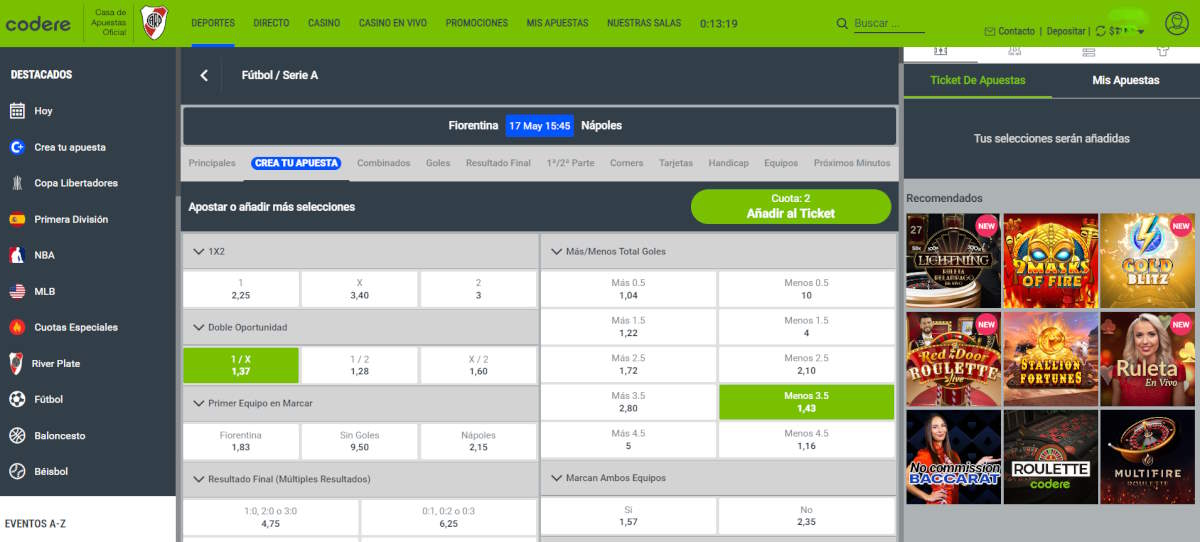Switch to the Mis Apuestas tab
The width and height of the screenshot is (1200, 542).
[1125, 80]
